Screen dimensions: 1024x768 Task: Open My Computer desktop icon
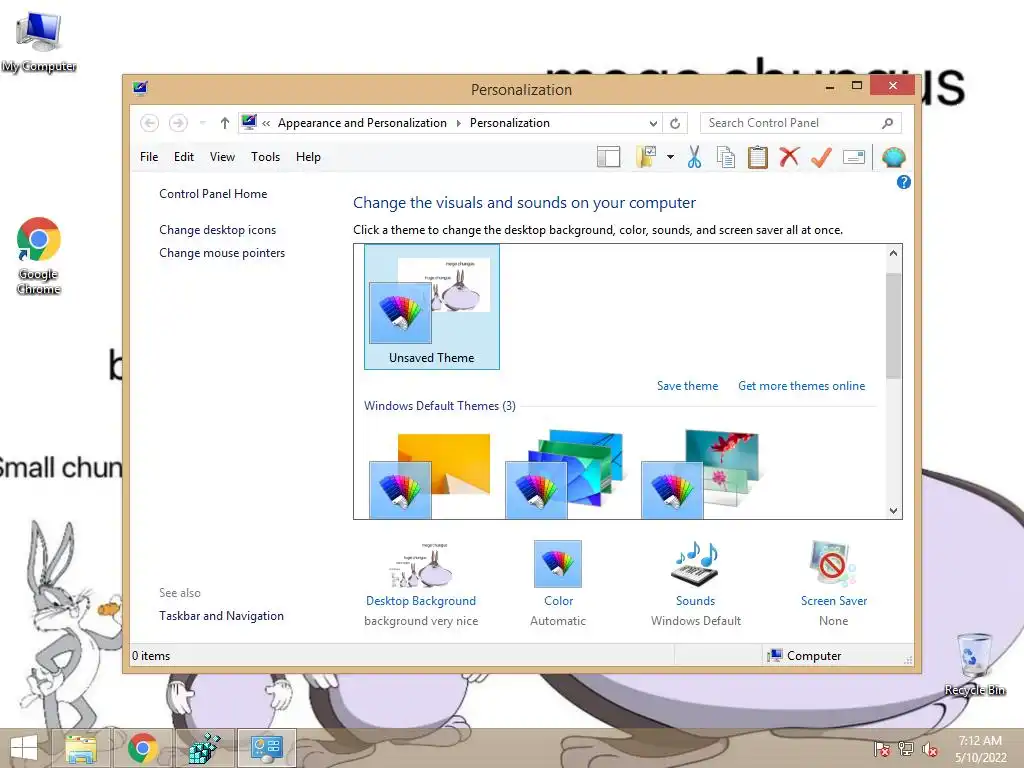(x=39, y=41)
